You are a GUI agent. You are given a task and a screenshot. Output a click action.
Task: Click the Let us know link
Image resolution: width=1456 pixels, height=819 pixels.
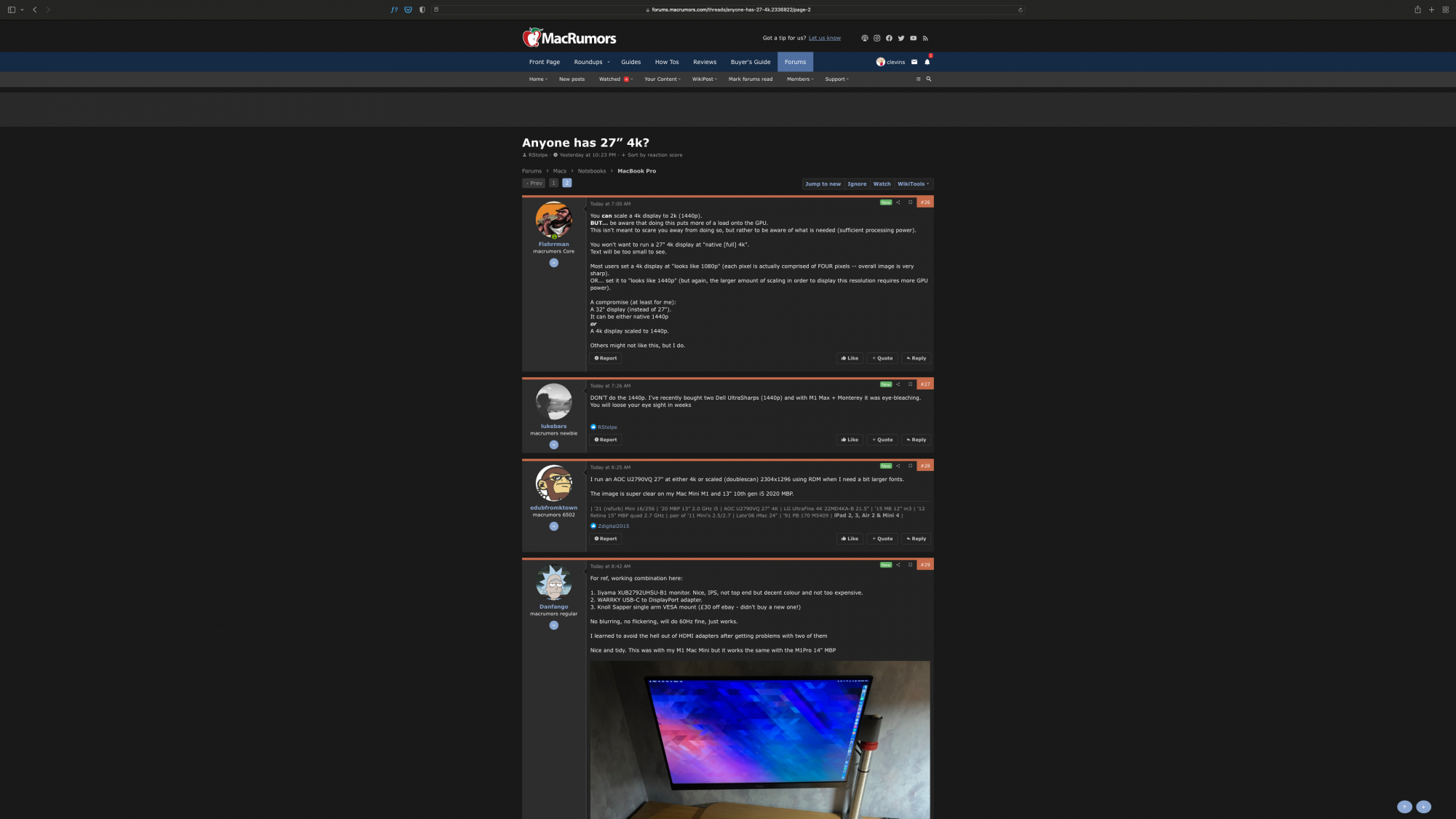tap(824, 38)
